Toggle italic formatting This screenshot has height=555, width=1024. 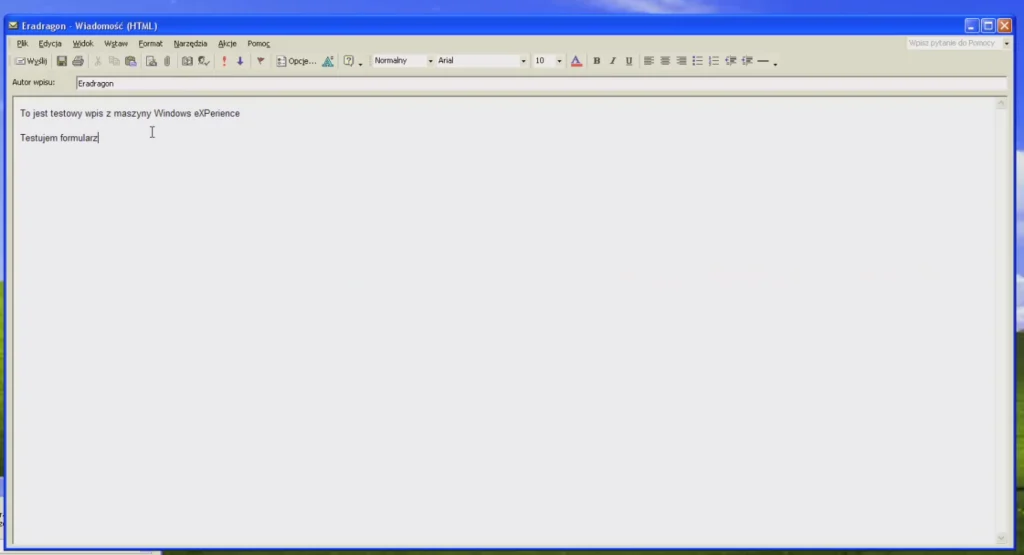click(613, 61)
